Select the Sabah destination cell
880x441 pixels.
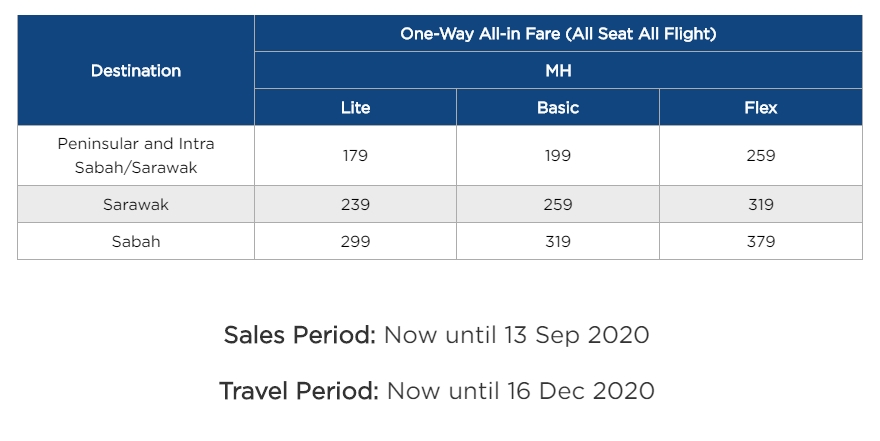pos(136,241)
